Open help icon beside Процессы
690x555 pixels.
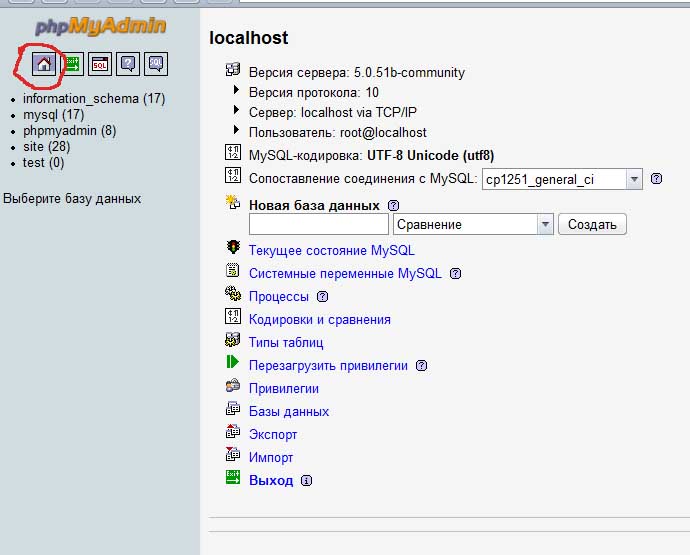[323, 297]
